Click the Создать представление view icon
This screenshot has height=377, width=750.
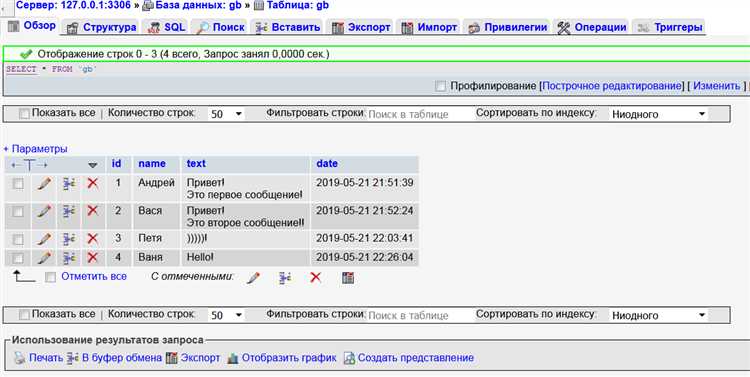(350, 358)
